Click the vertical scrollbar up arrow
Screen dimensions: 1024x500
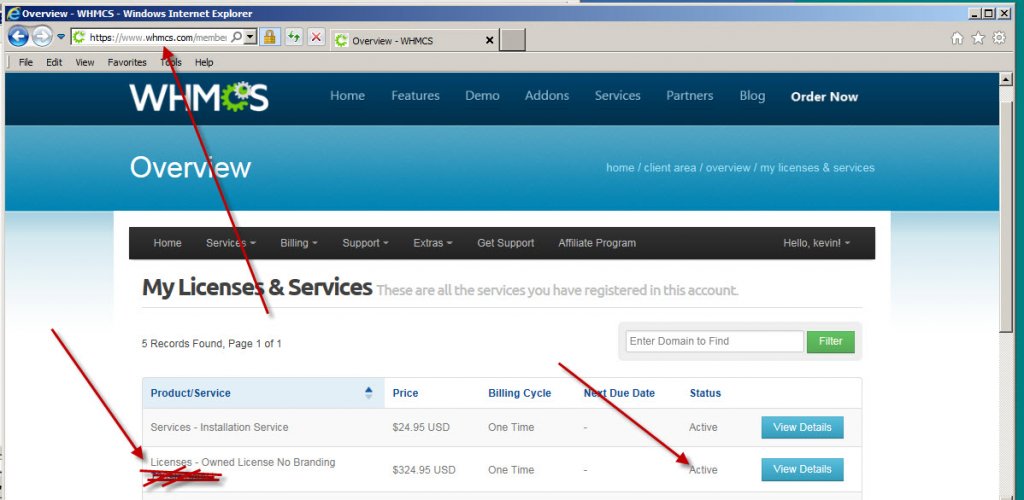[x=1006, y=79]
